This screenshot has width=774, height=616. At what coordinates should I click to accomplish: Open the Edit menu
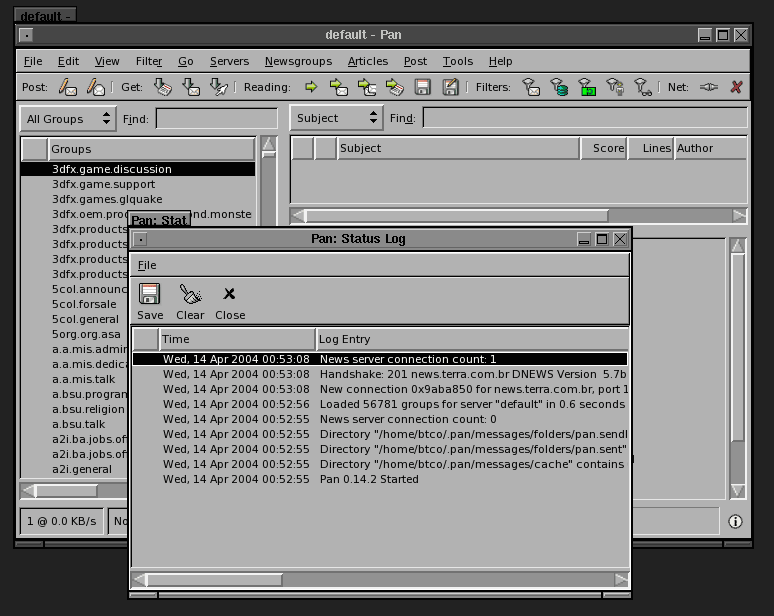click(x=68, y=61)
